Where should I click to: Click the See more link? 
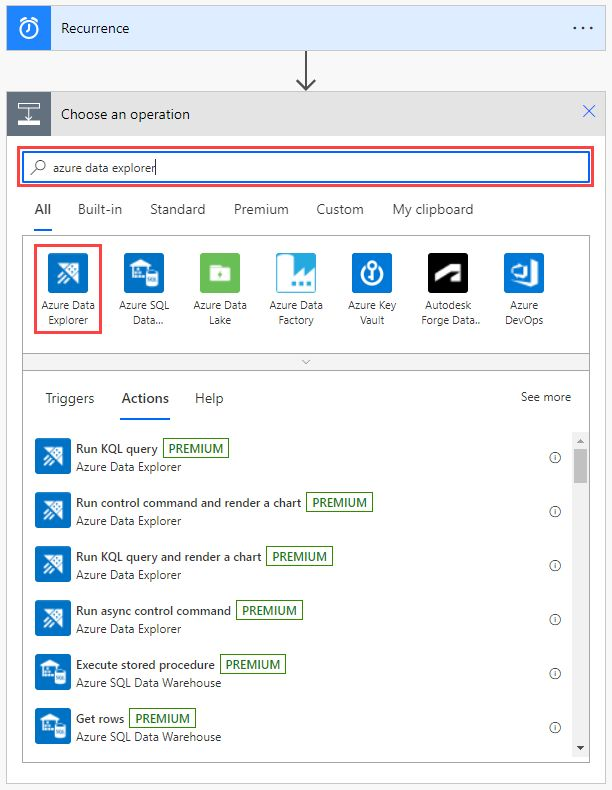pos(545,397)
